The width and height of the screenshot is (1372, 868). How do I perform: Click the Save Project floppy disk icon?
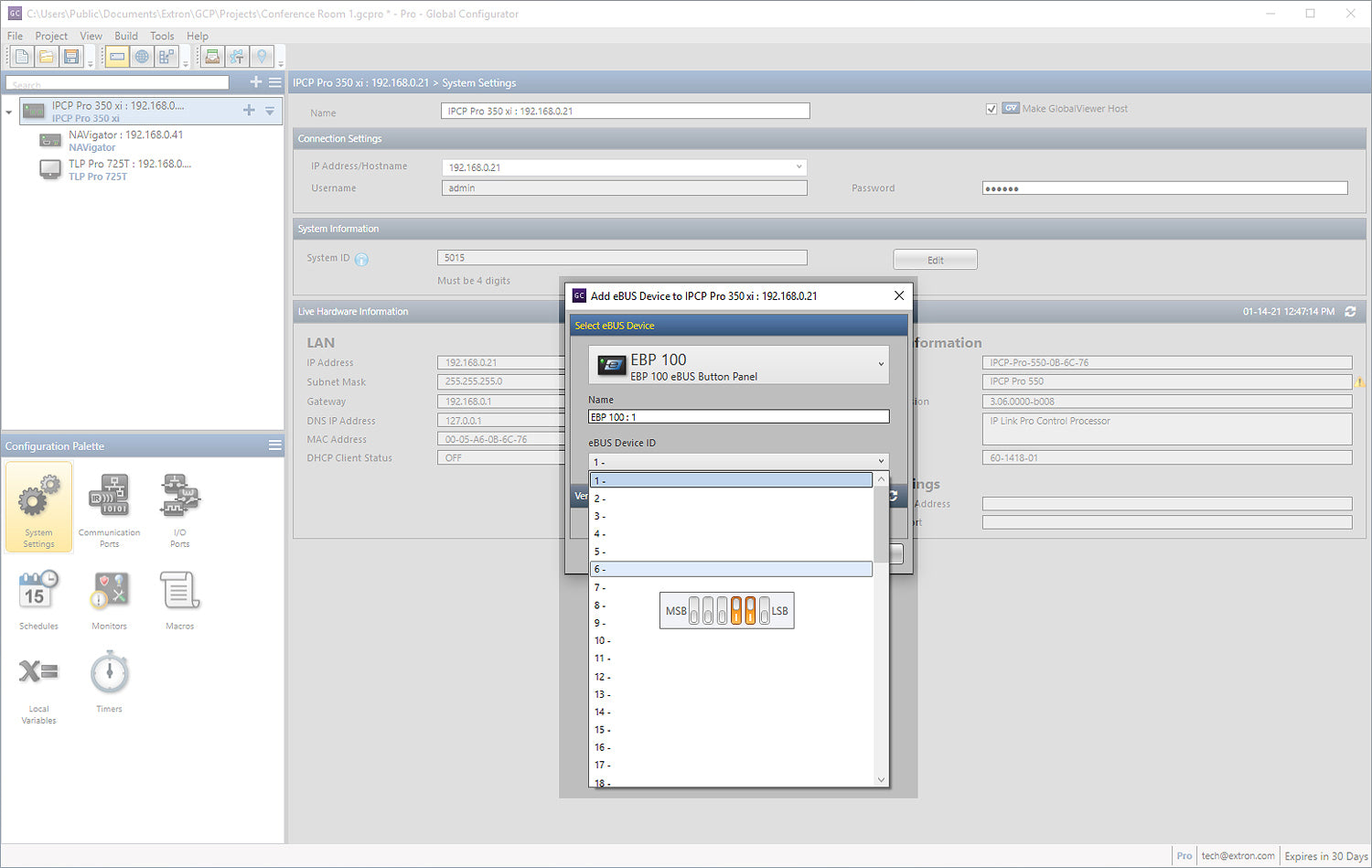pos(71,57)
